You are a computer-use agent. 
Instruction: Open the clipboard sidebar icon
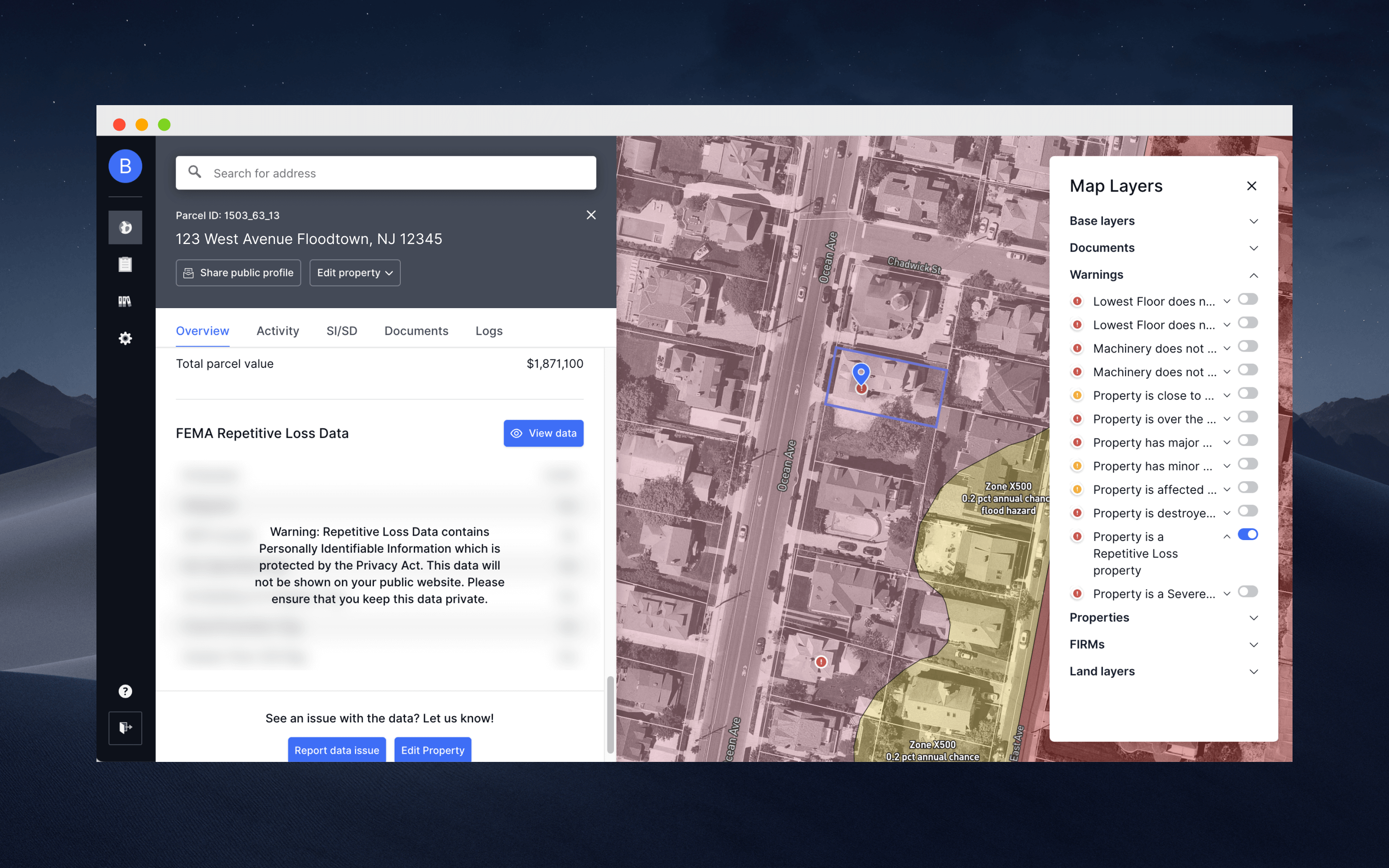pyautogui.click(x=125, y=265)
